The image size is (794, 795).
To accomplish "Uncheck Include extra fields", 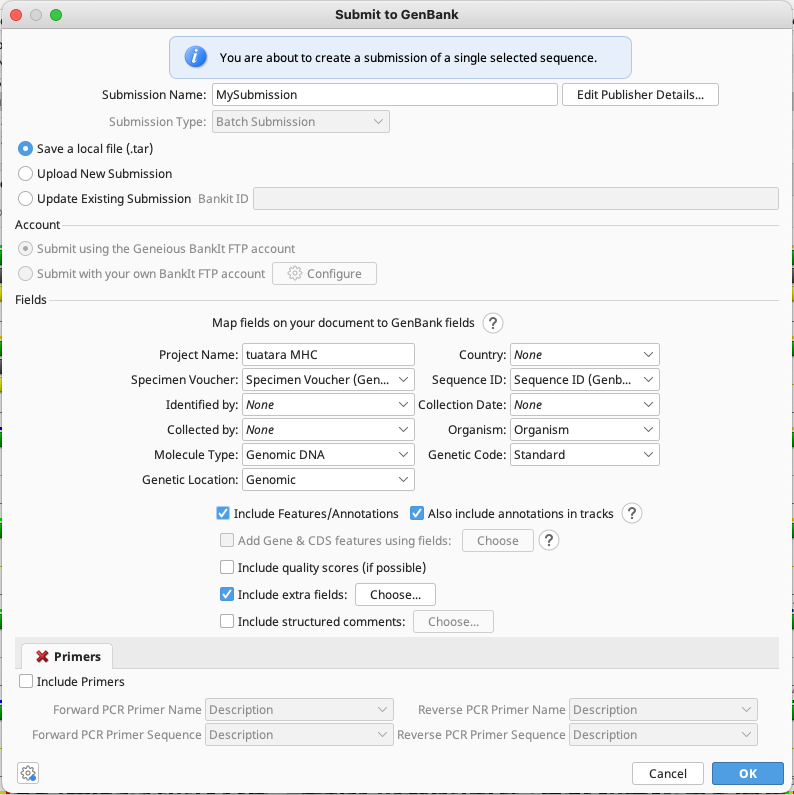I will (227, 594).
